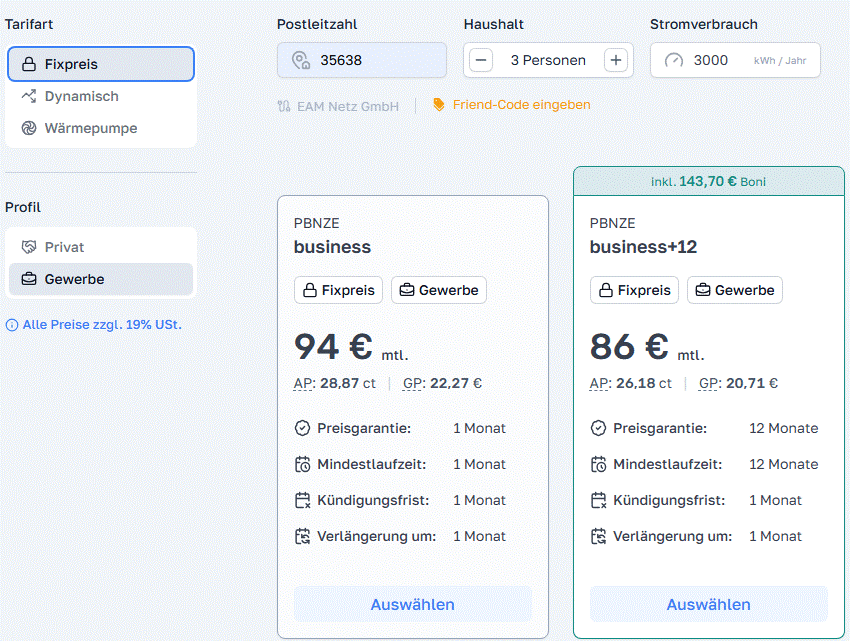Click the location pin icon in Postleitzahl field

300,61
